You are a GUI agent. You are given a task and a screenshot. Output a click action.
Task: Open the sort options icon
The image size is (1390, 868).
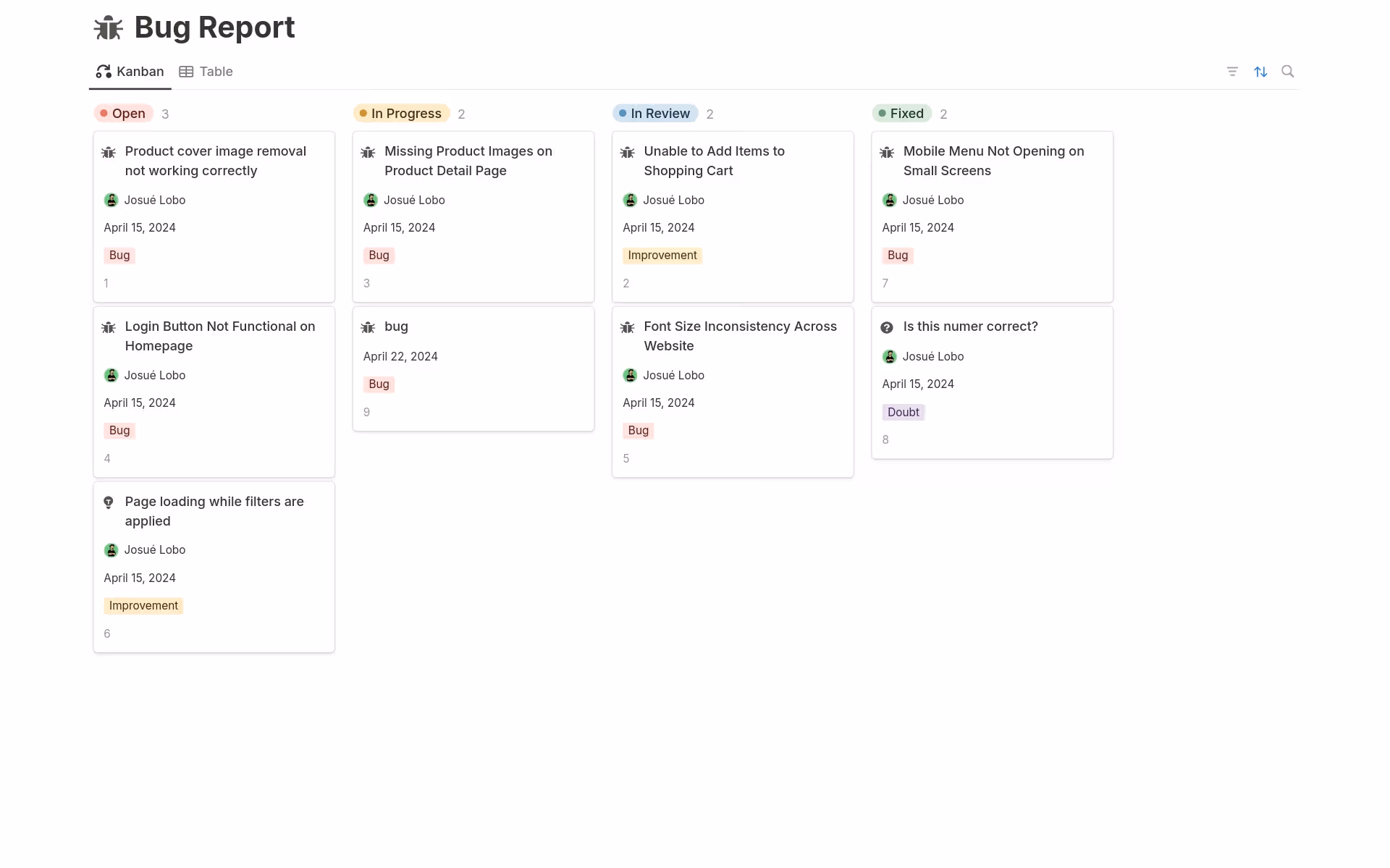tap(1260, 72)
